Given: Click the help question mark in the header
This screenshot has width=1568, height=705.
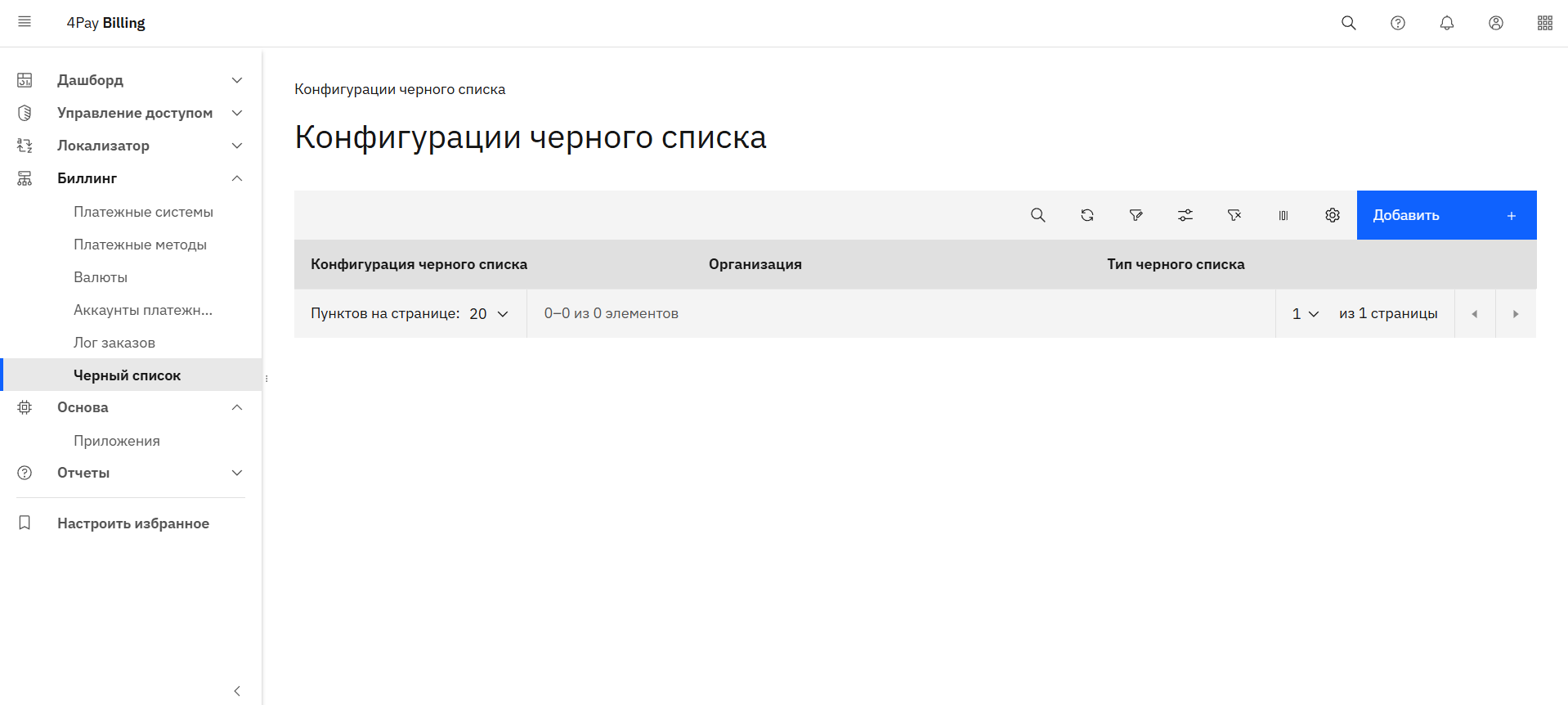Looking at the screenshot, I should pyautogui.click(x=1397, y=23).
